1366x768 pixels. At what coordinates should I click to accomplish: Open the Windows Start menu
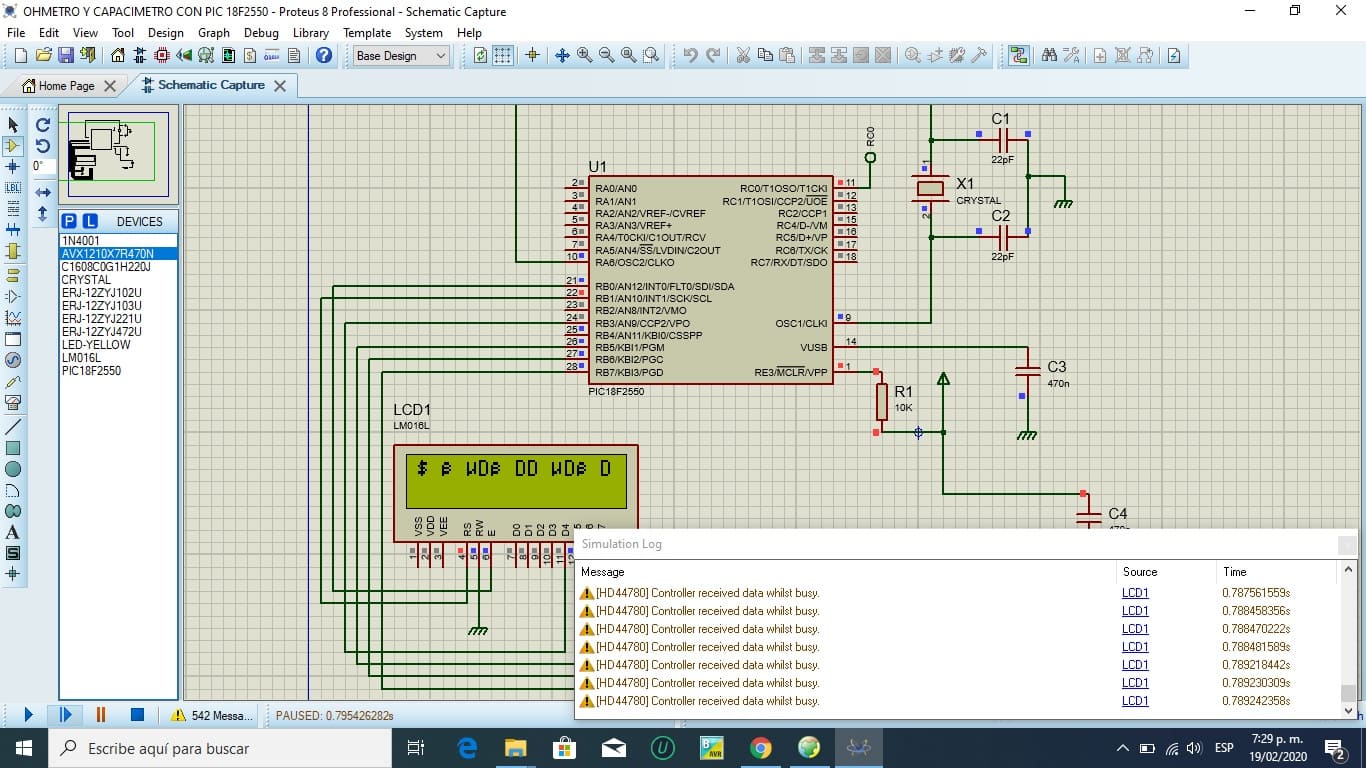click(23, 748)
